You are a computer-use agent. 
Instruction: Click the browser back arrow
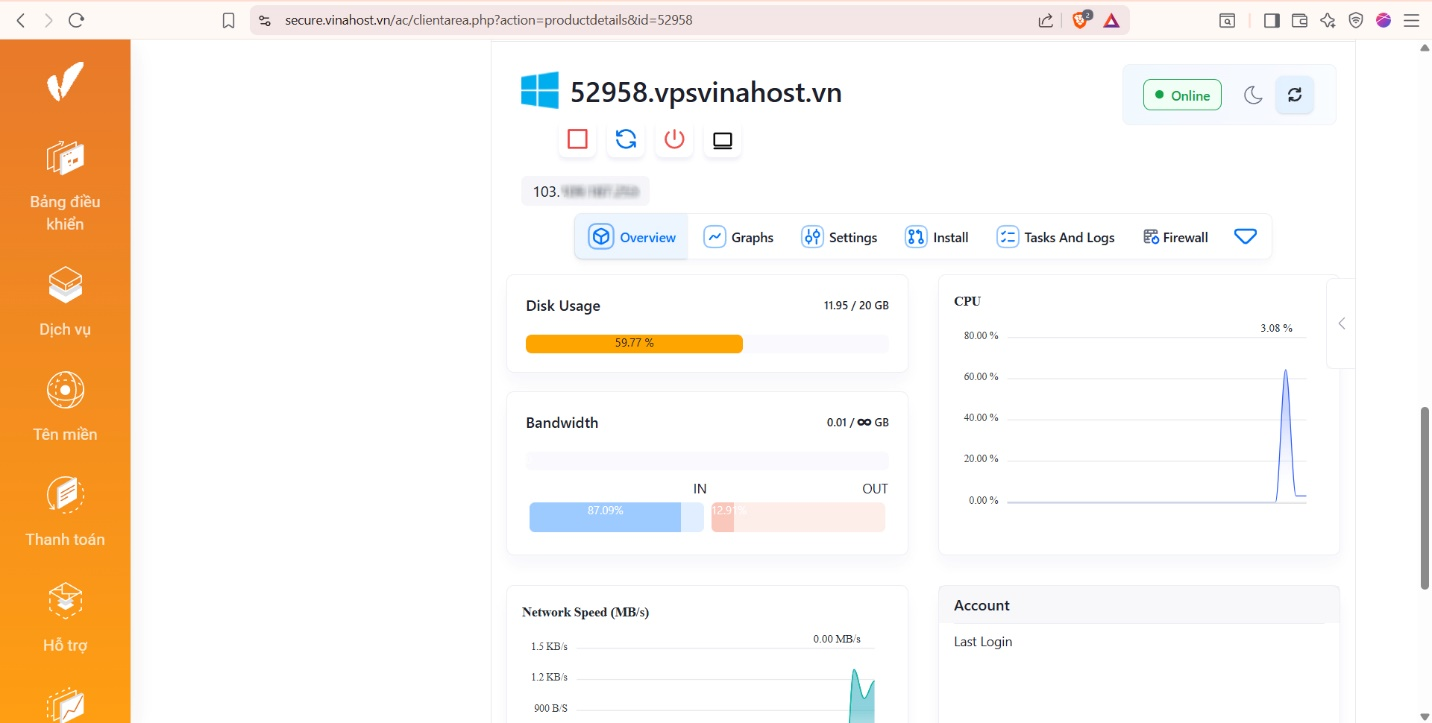tap(20, 20)
